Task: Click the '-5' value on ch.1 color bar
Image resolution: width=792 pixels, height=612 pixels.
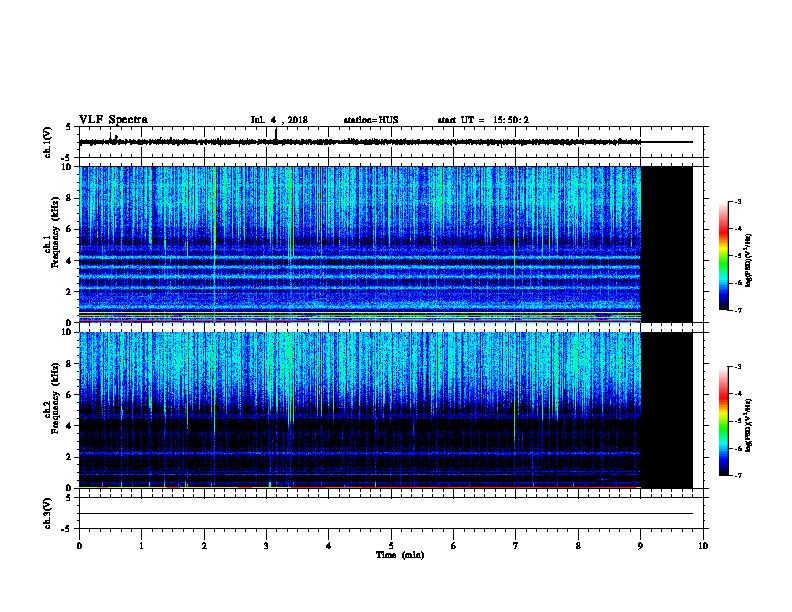Action: [737, 256]
